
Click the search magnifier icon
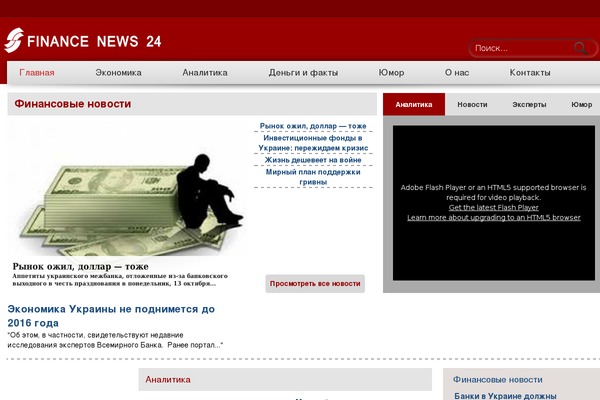pyautogui.click(x=580, y=48)
